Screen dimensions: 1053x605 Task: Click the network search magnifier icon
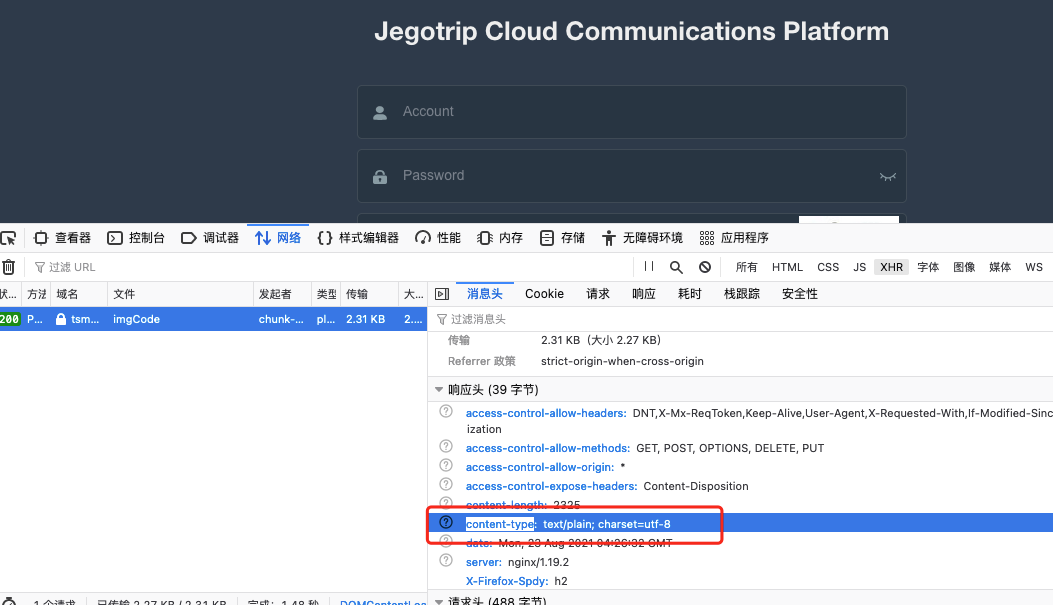[x=676, y=267]
